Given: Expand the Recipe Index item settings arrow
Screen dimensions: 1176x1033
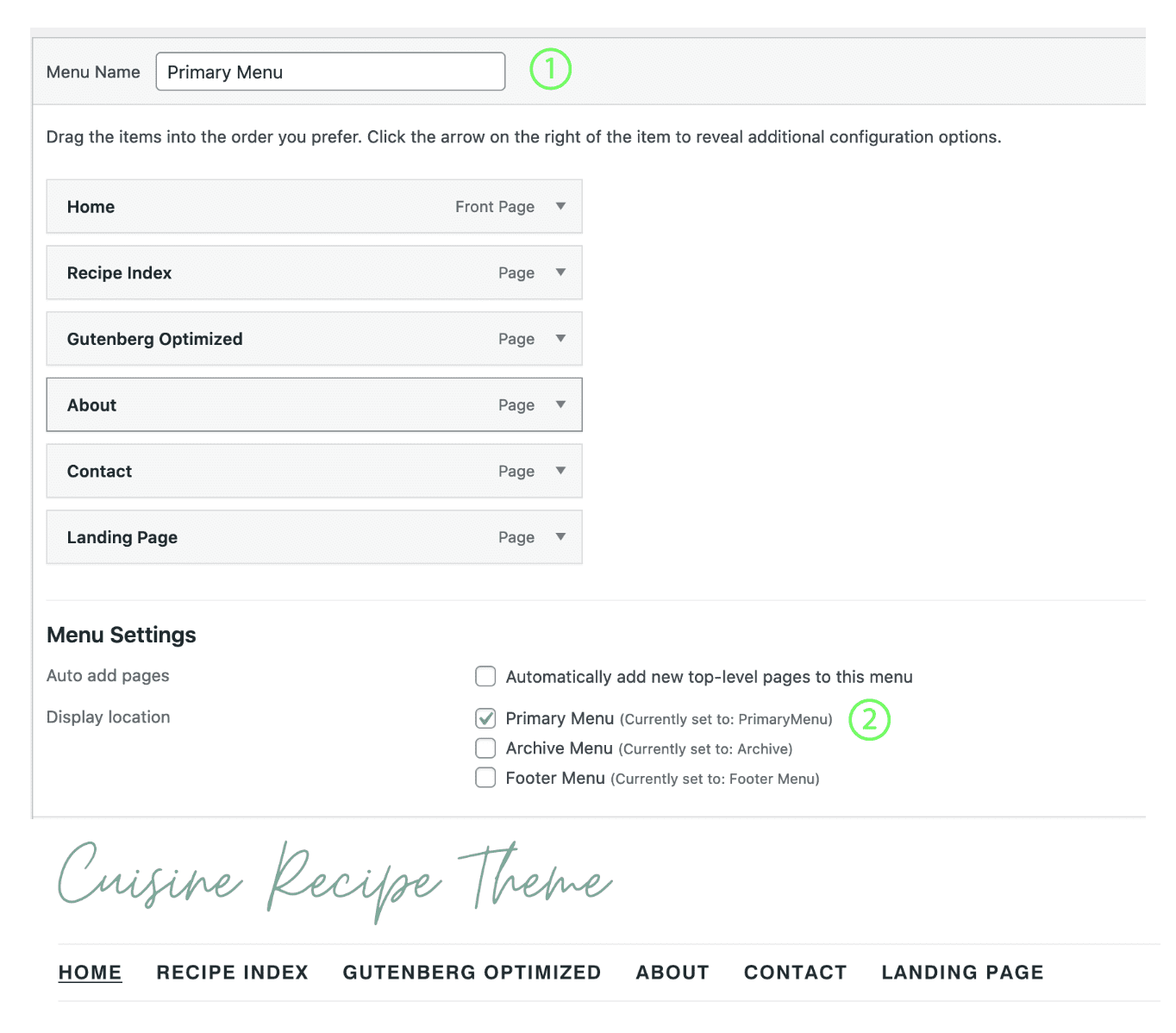Looking at the screenshot, I should (x=560, y=272).
